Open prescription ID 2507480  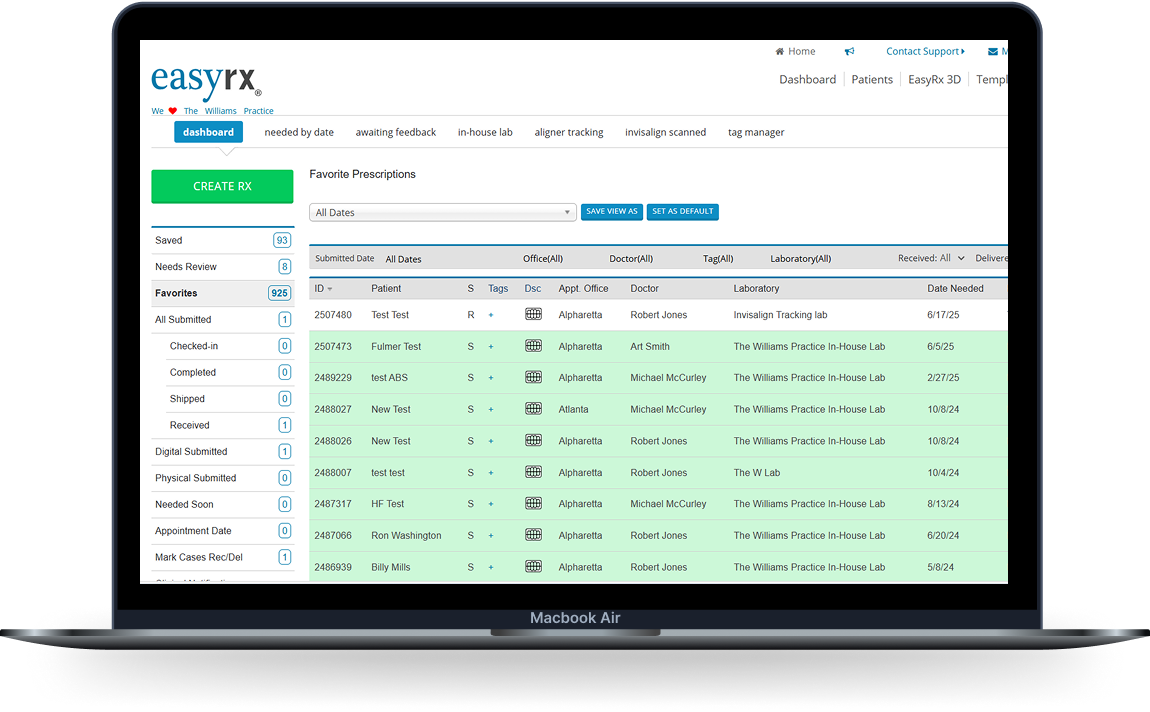point(333,315)
